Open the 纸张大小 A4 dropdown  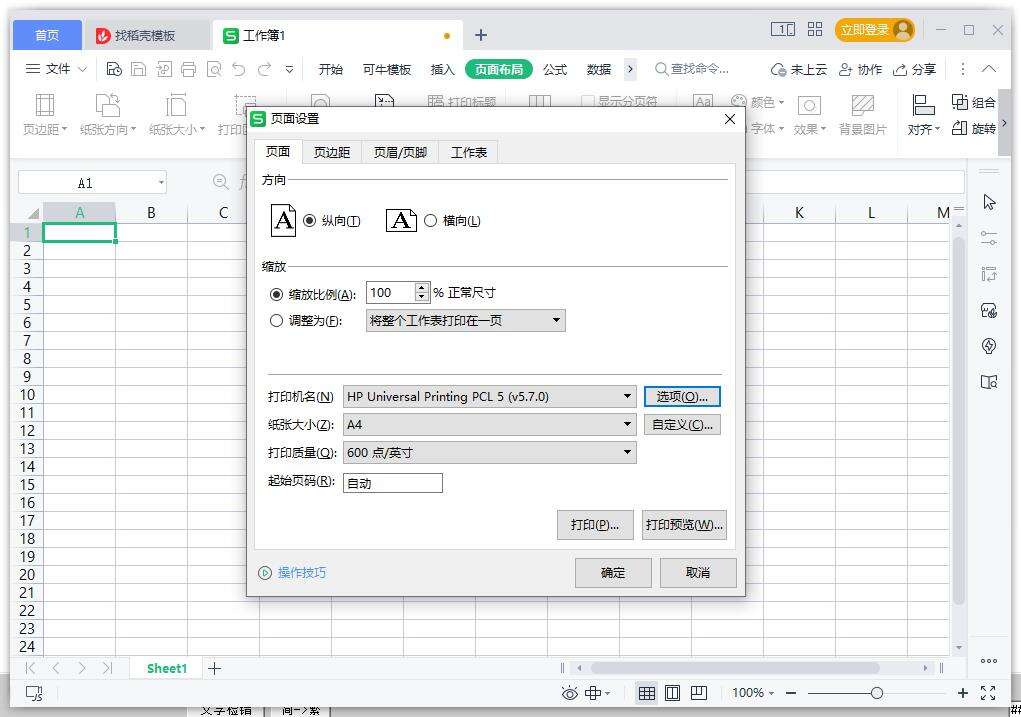[x=628, y=424]
